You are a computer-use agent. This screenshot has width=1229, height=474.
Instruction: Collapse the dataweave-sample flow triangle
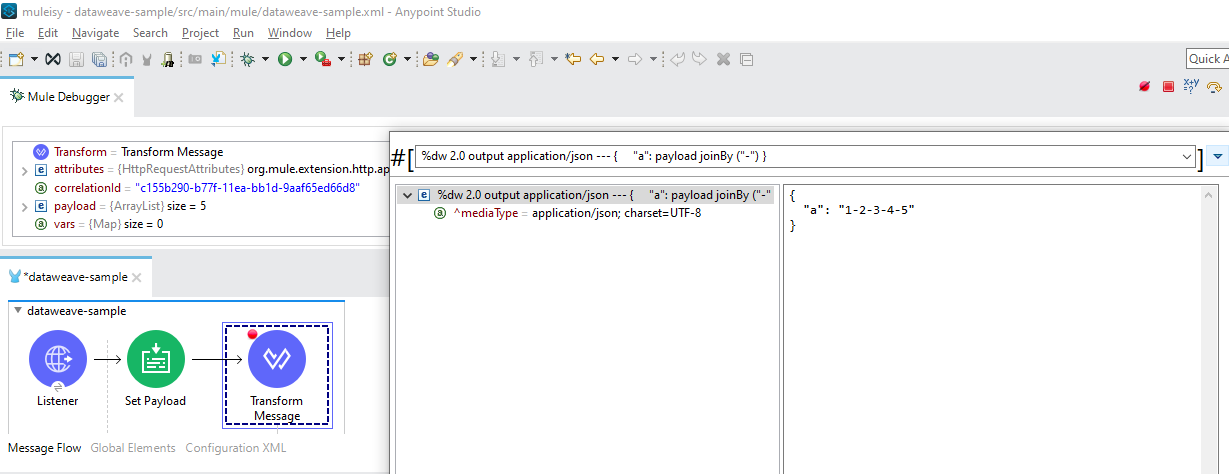pyautogui.click(x=18, y=310)
